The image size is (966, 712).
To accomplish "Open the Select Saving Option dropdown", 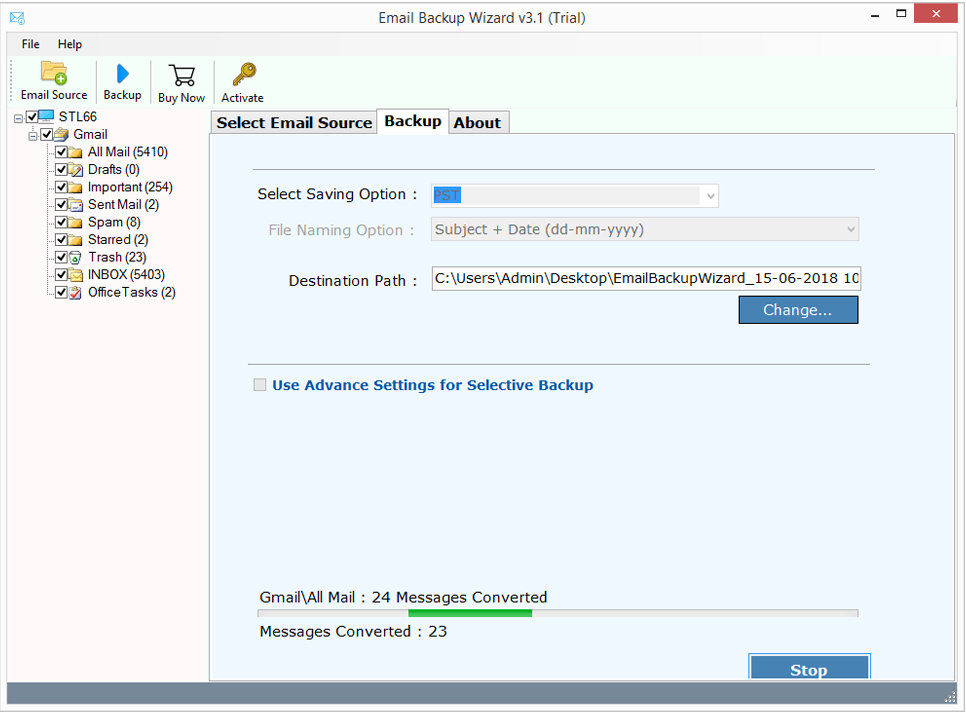I will coord(710,196).
